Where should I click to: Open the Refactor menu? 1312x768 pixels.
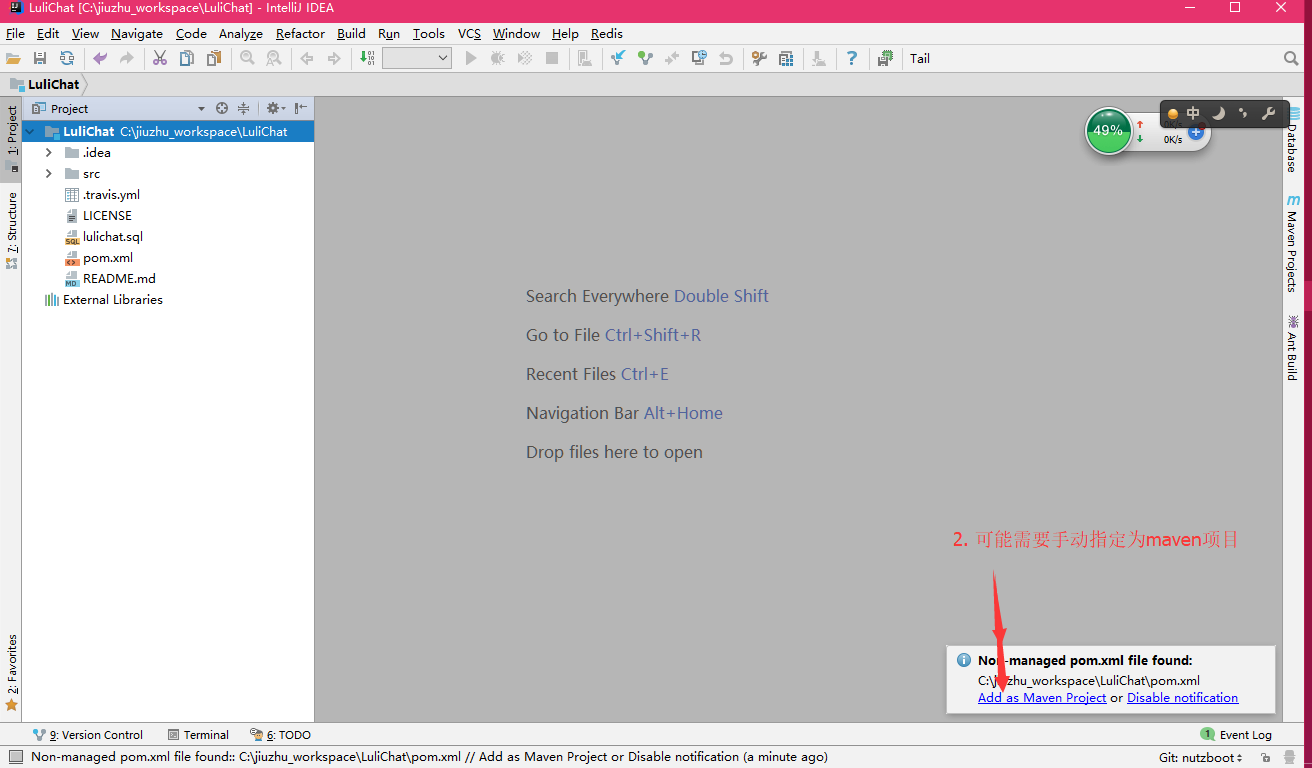click(x=300, y=33)
